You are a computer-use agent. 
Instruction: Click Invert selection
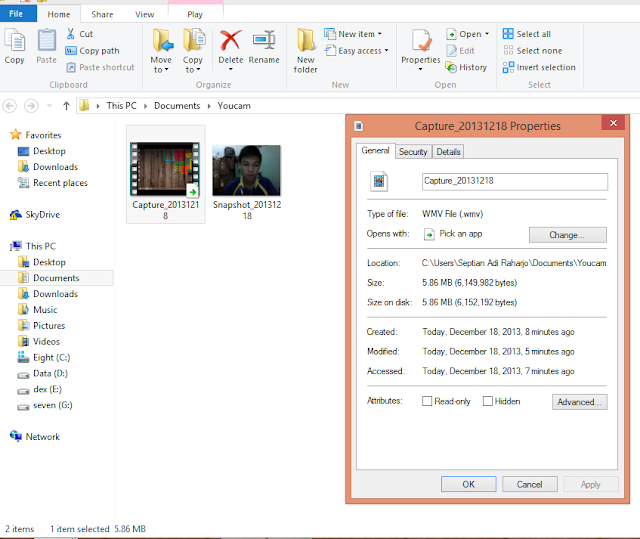pos(539,67)
